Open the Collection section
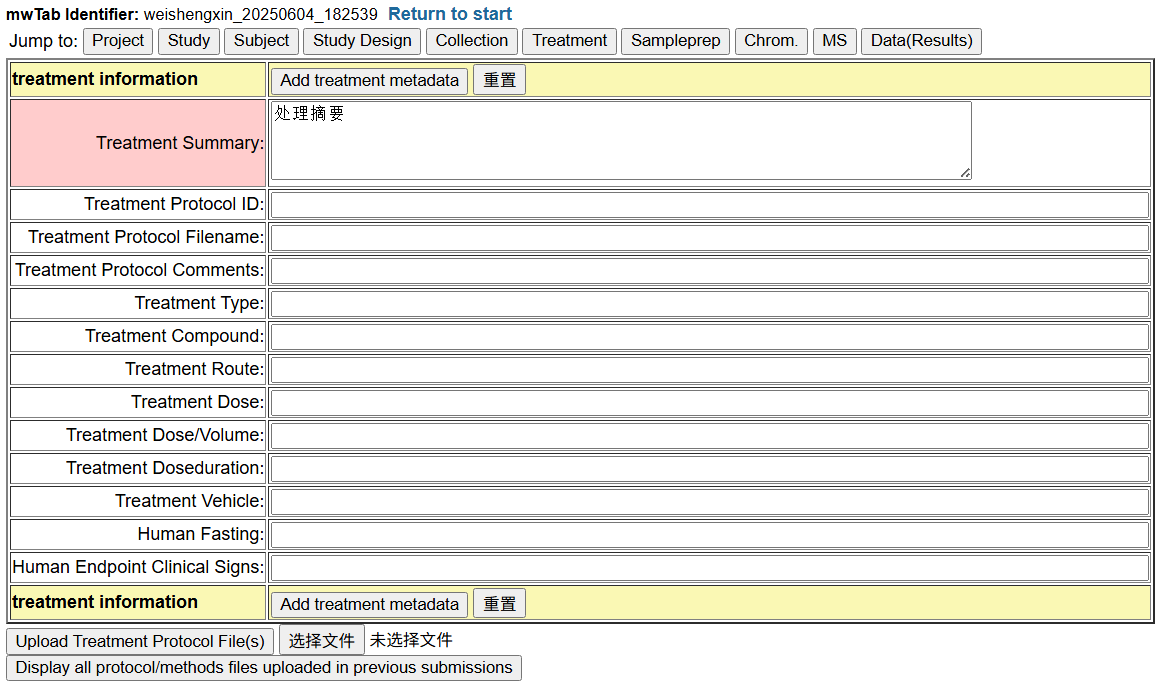The width and height of the screenshot is (1162, 686). (x=471, y=41)
